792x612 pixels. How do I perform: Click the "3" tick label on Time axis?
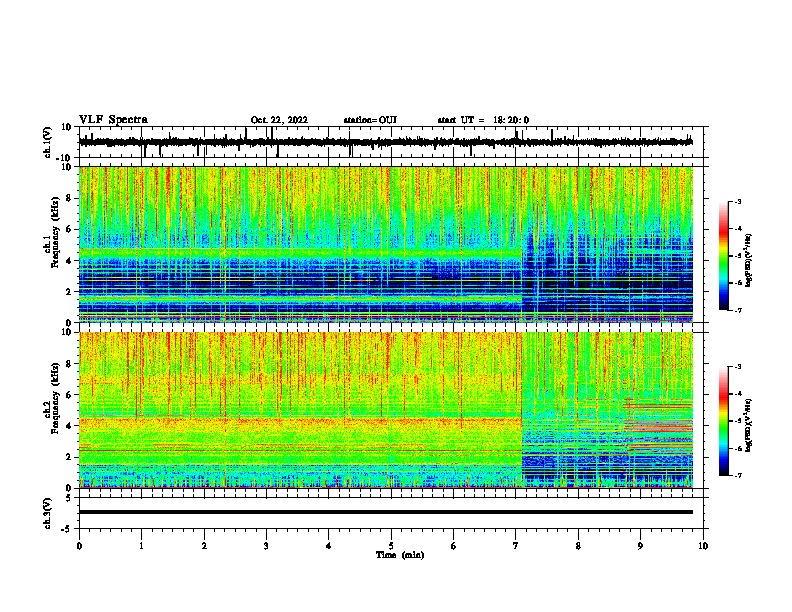click(266, 546)
